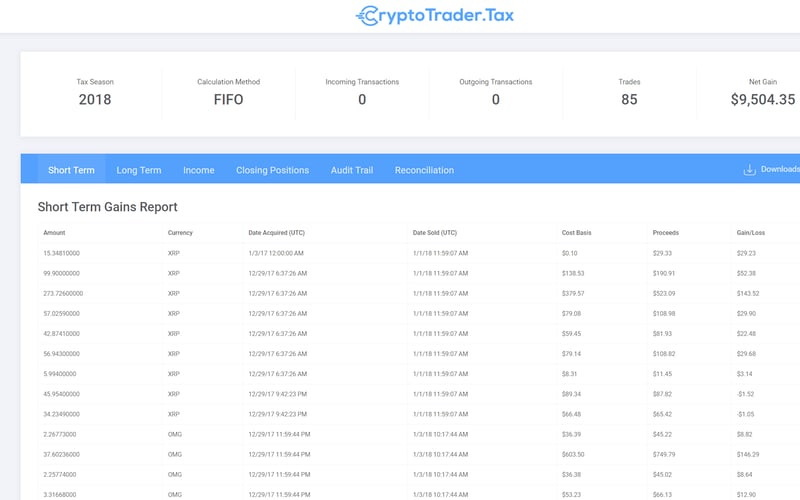Click proceeds $108.98 cell

[x=664, y=313]
